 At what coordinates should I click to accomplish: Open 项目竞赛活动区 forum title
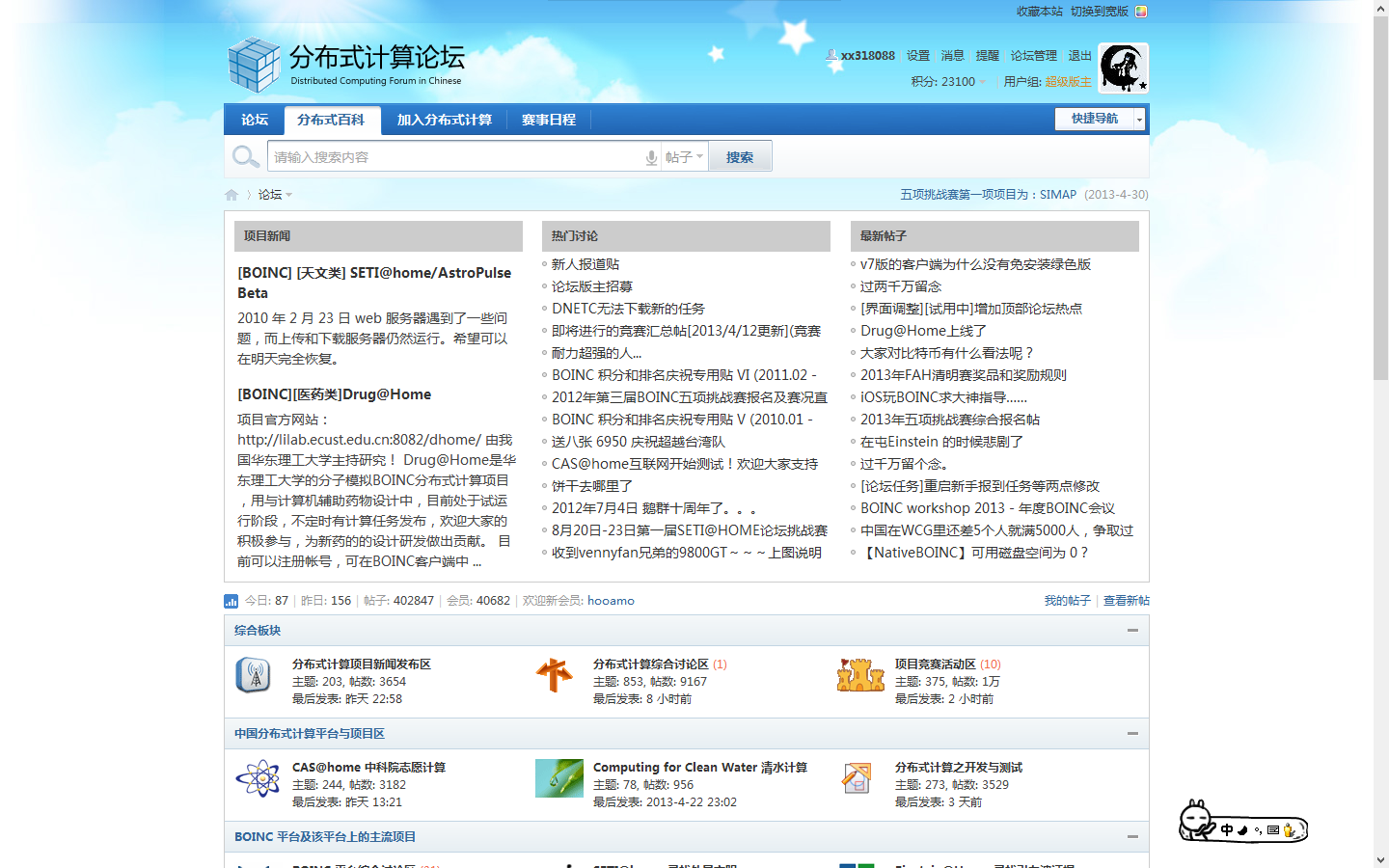(936, 665)
